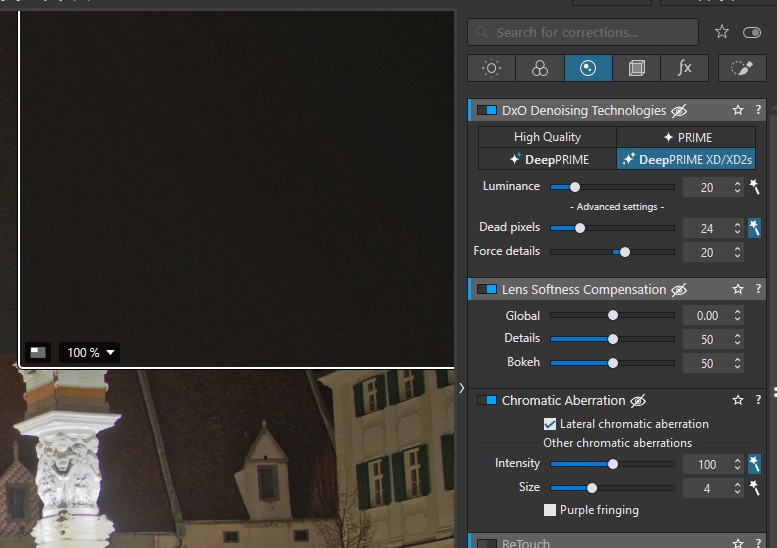This screenshot has height=548, width=777.
Task: Open help for Lens Softness Compensation
Action: coord(758,289)
